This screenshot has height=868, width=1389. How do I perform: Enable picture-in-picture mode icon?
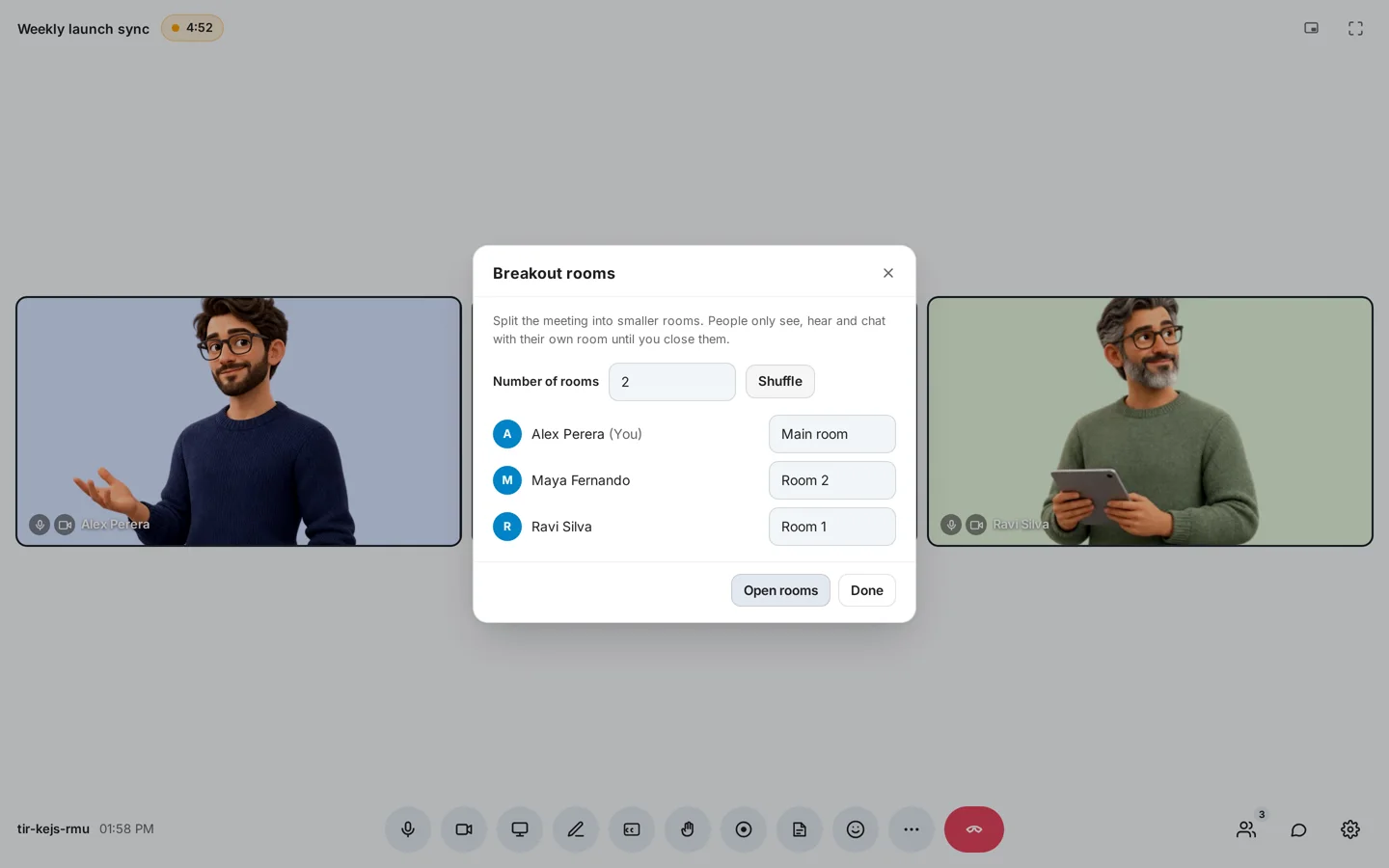coord(1311,28)
